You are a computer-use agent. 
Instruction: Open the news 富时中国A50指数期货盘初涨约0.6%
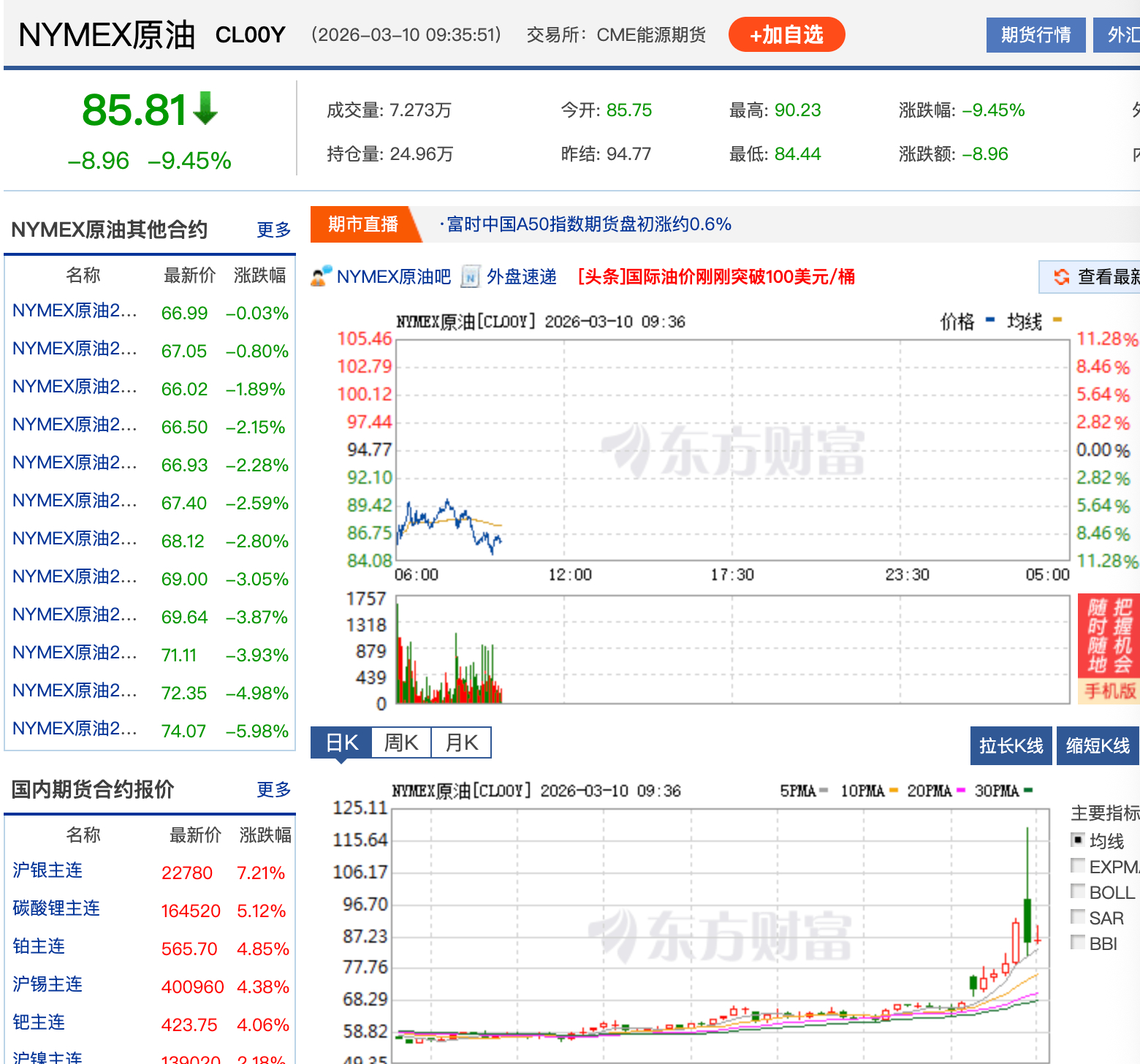click(589, 224)
